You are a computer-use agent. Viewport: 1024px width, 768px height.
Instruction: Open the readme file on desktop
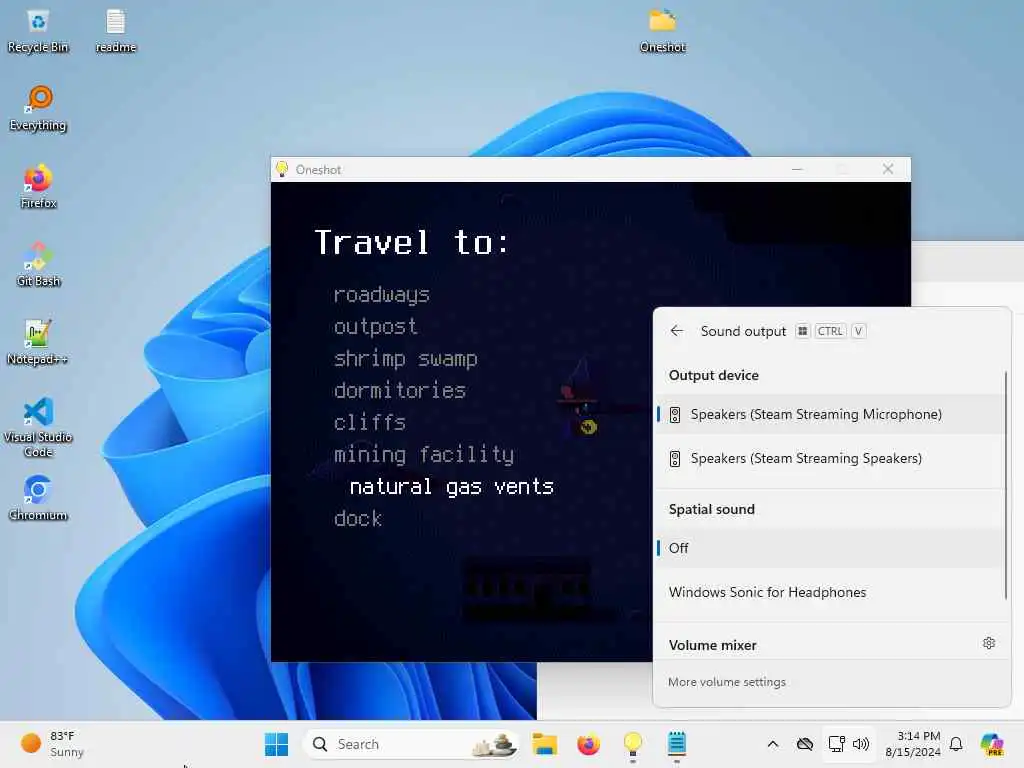click(x=116, y=31)
